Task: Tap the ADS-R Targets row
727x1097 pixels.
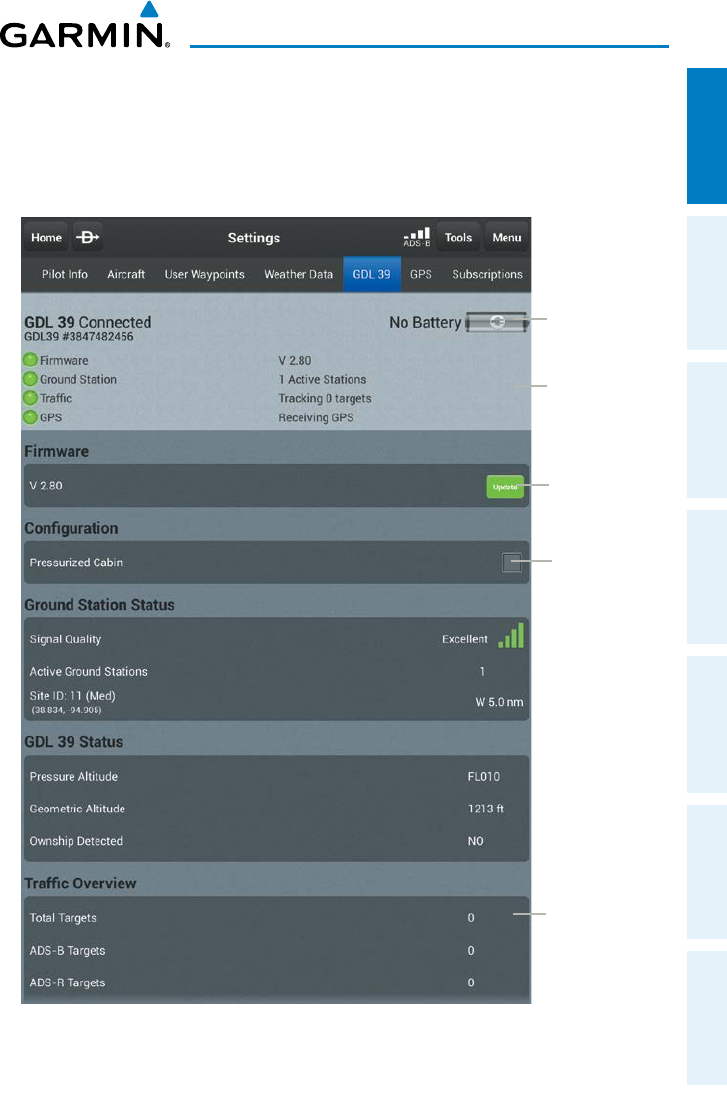Action: click(276, 982)
